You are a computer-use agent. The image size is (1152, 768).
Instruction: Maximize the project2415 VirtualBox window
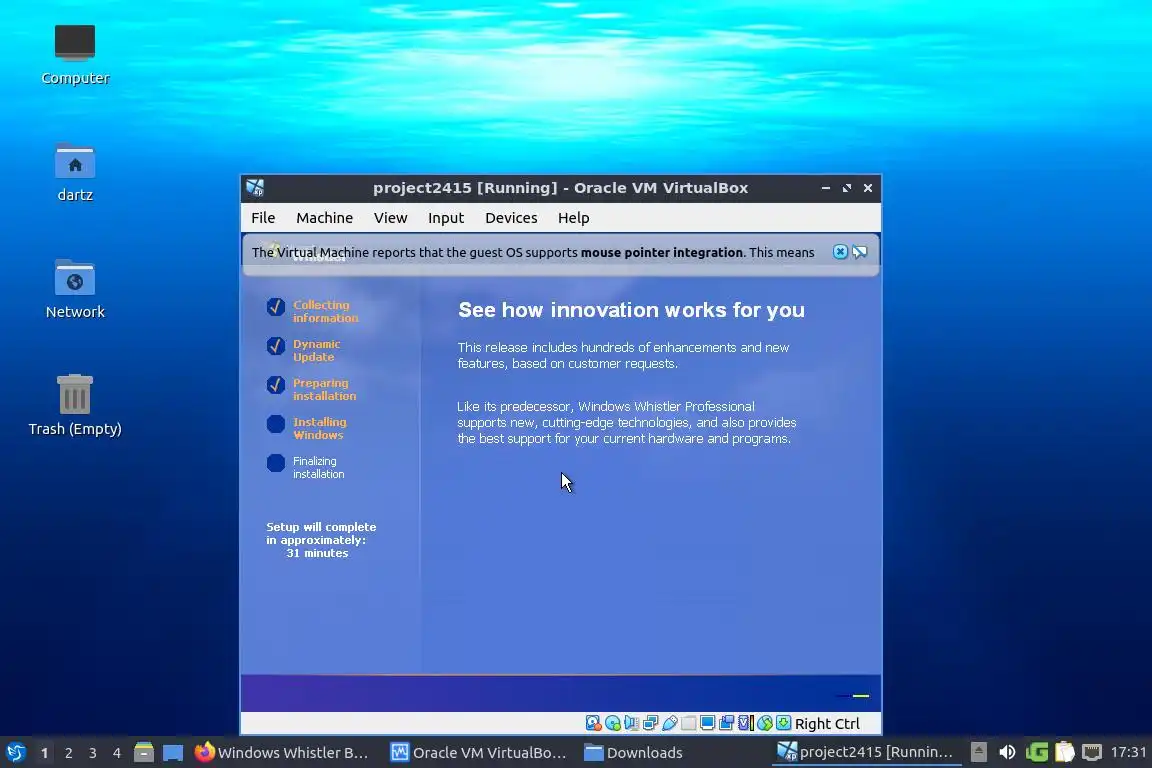(847, 188)
